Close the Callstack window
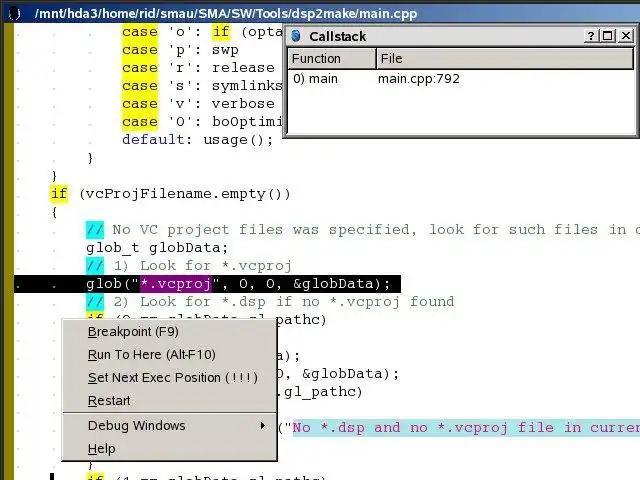 click(625, 36)
